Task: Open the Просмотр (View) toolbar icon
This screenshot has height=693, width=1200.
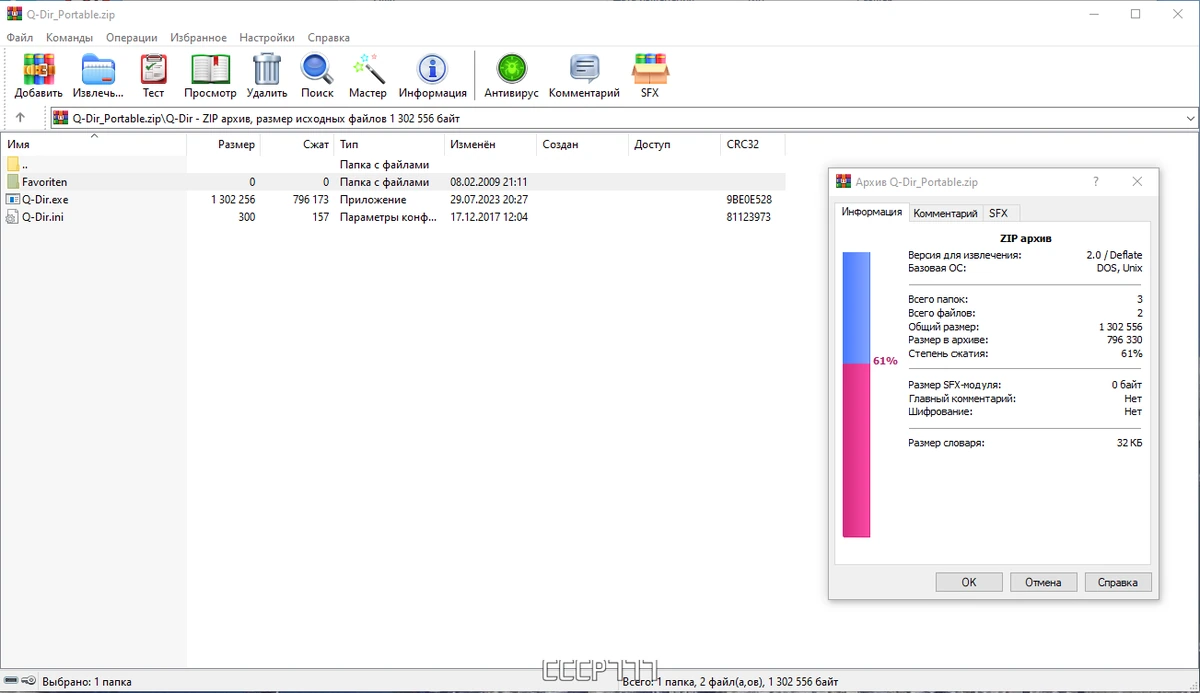Action: point(210,70)
